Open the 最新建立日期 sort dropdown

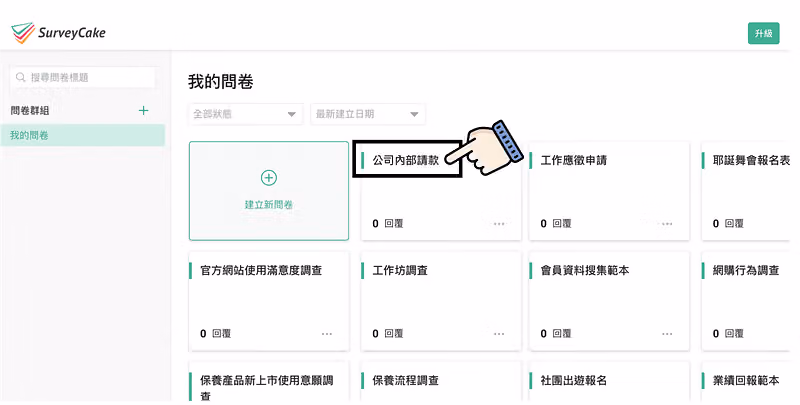tap(368, 114)
